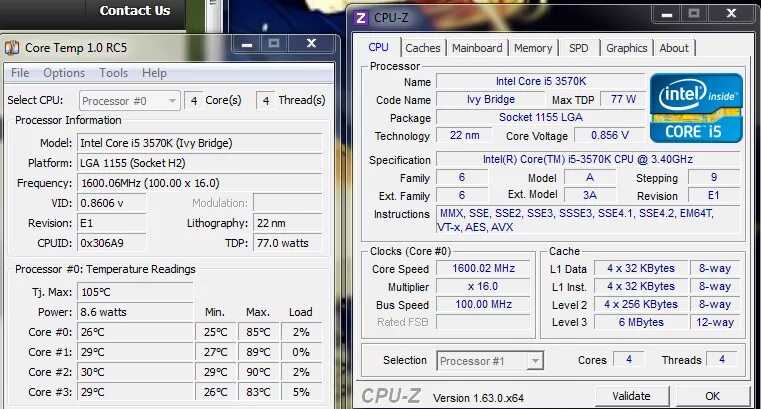
Task: Click the Frequency value 1600.06MHz
Action: coord(199,183)
